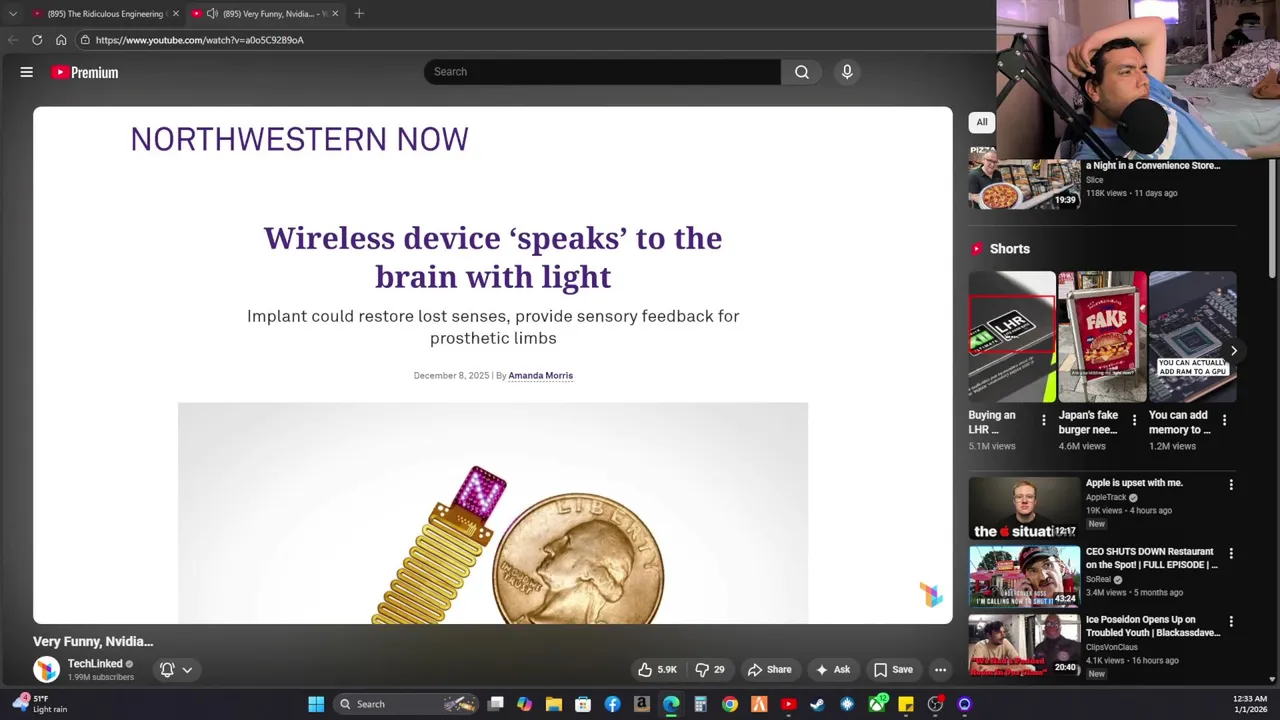View site information lock icon in address bar
Image resolution: width=1280 pixels, height=720 pixels.
[x=85, y=40]
